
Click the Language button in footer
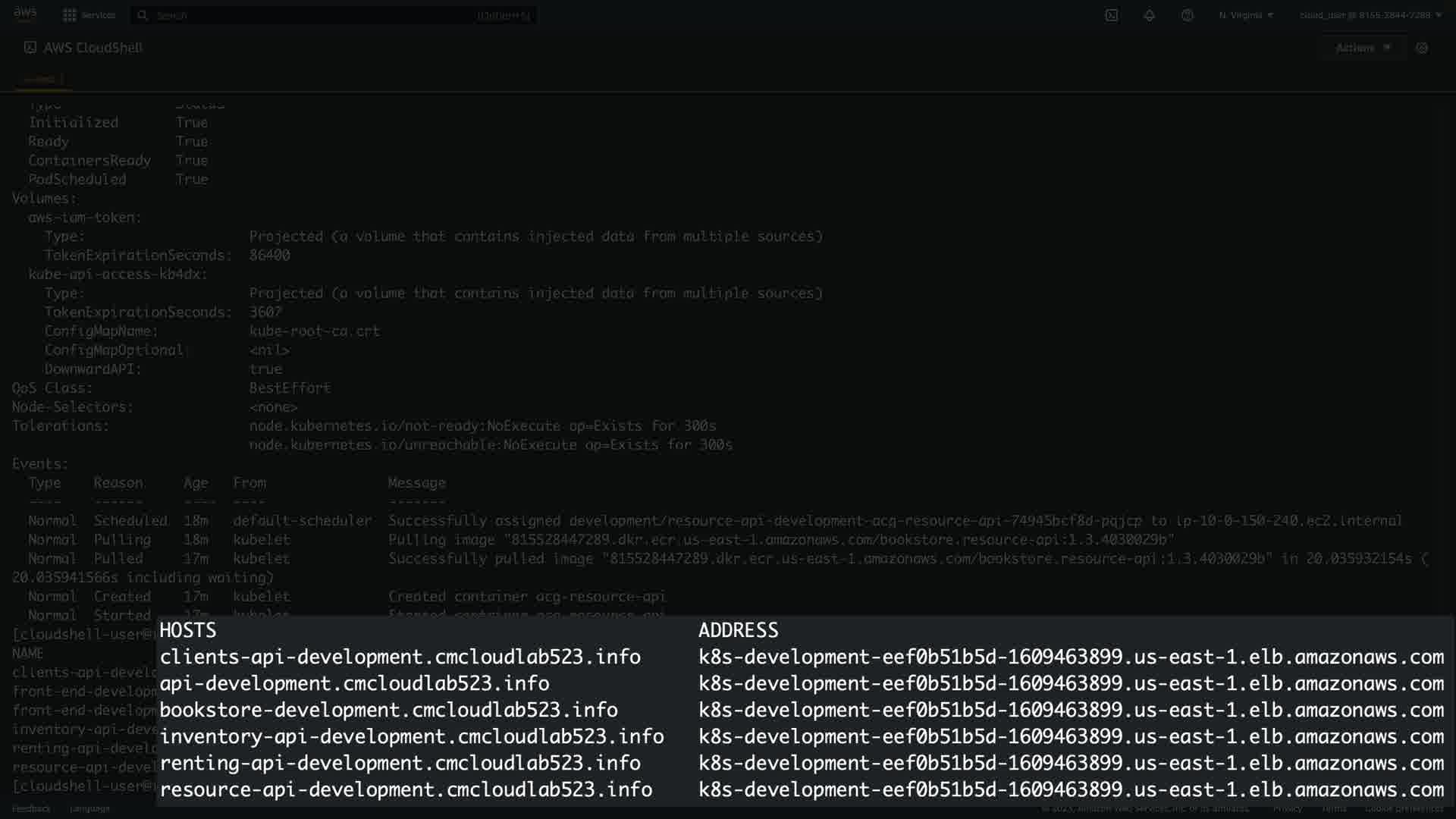point(89,808)
